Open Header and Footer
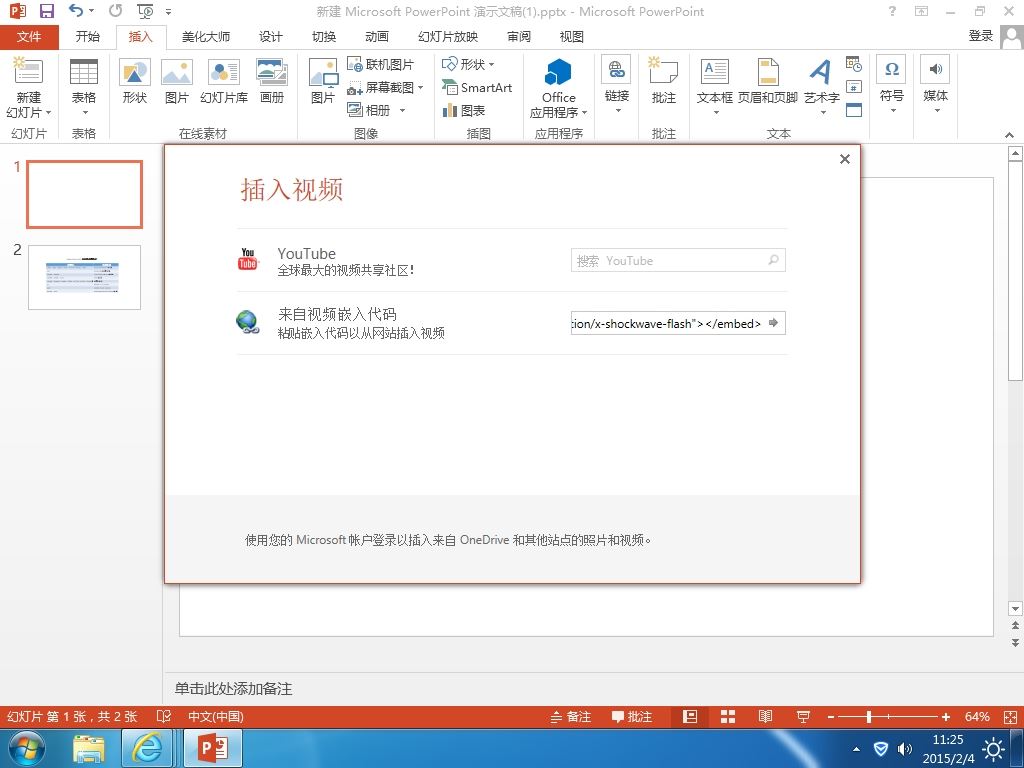The width and height of the screenshot is (1024, 768). click(x=768, y=81)
